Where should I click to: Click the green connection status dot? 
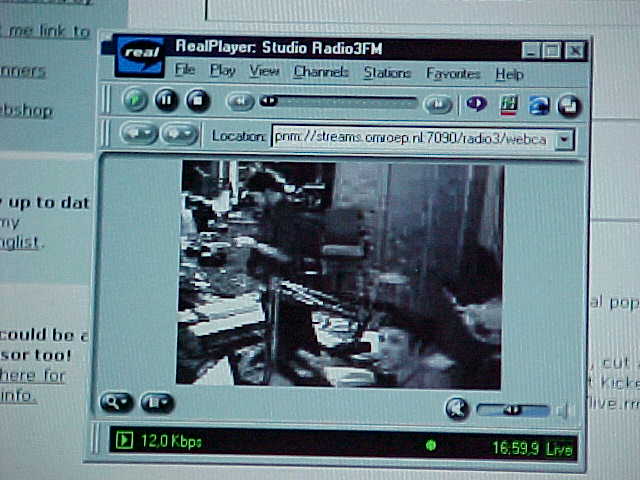[430, 445]
